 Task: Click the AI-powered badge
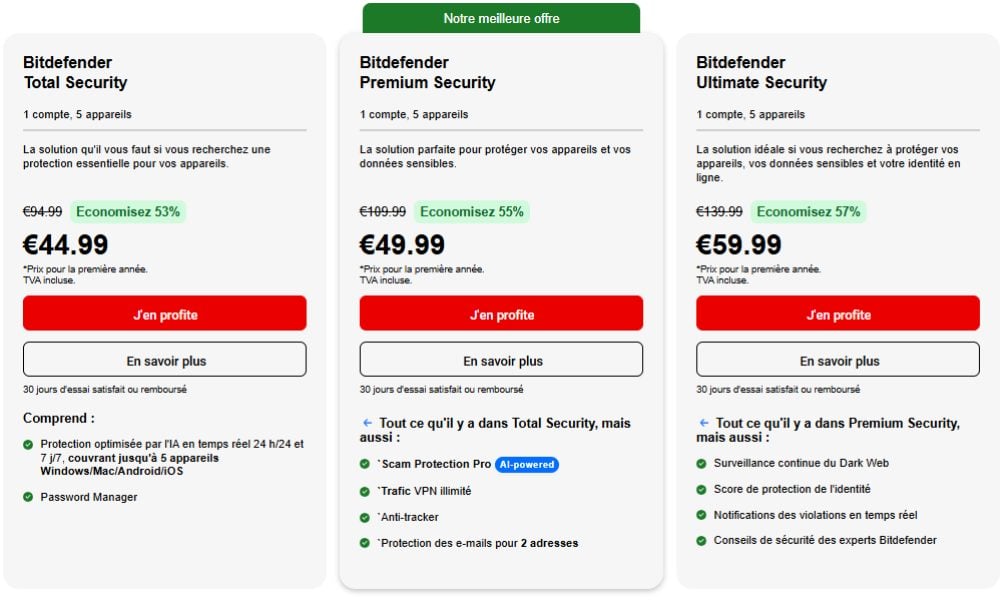(527, 464)
